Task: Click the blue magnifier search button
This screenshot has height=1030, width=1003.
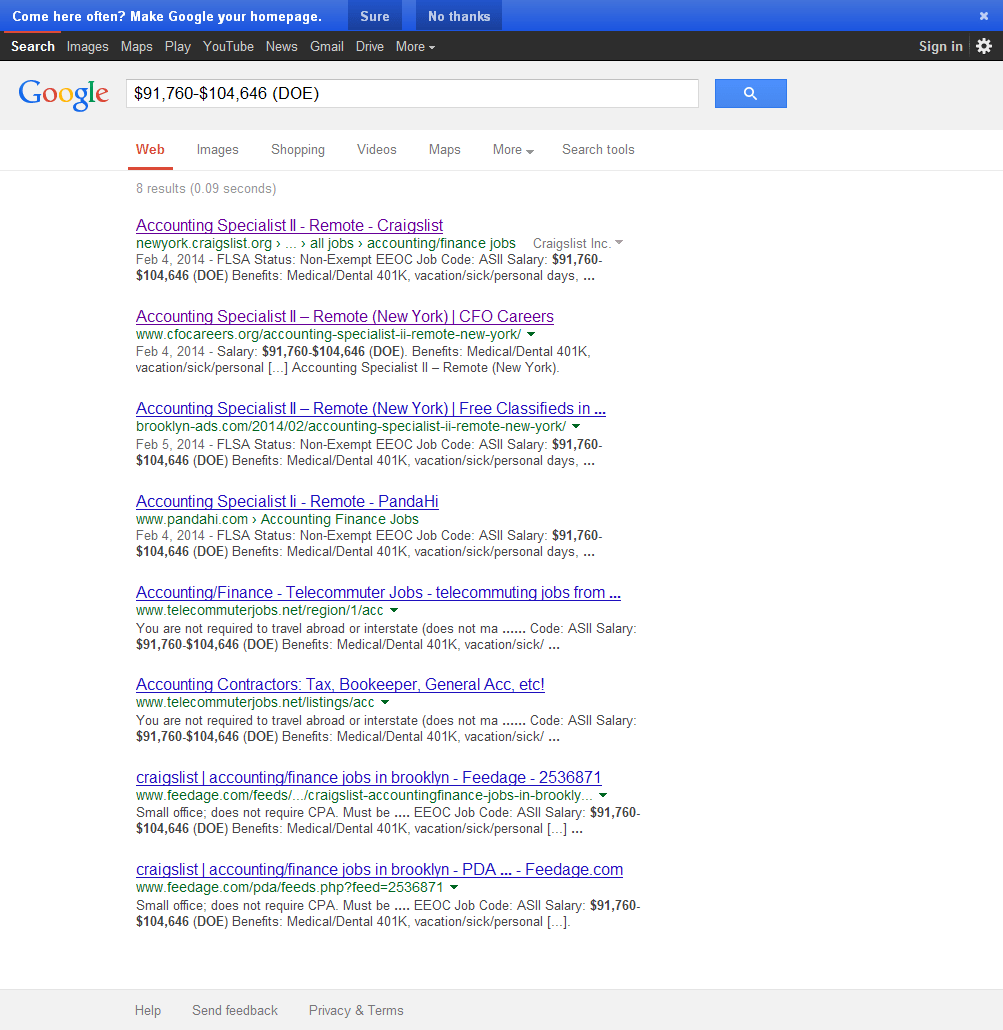Action: pyautogui.click(x=750, y=93)
